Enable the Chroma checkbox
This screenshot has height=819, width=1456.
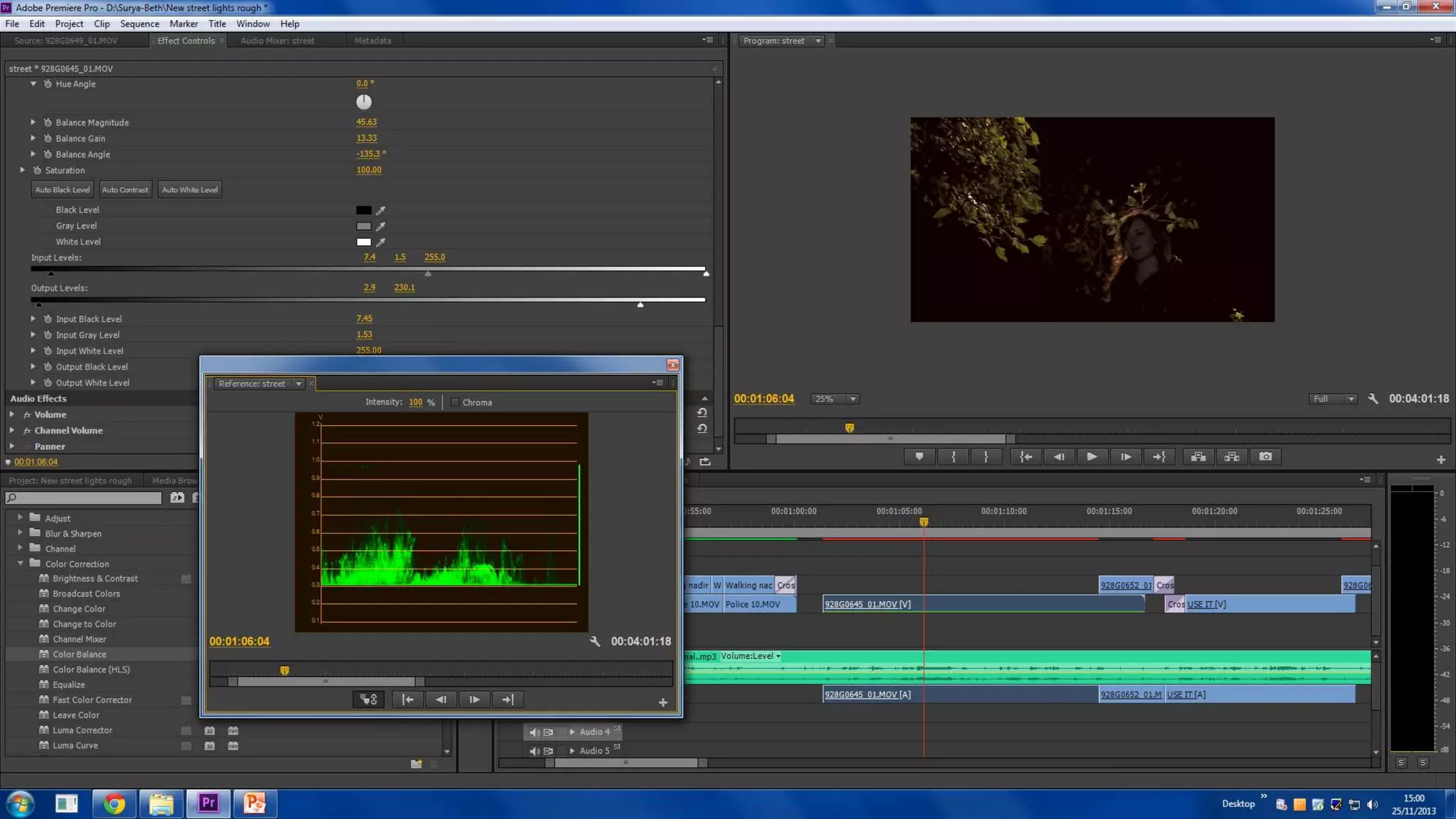click(x=455, y=402)
